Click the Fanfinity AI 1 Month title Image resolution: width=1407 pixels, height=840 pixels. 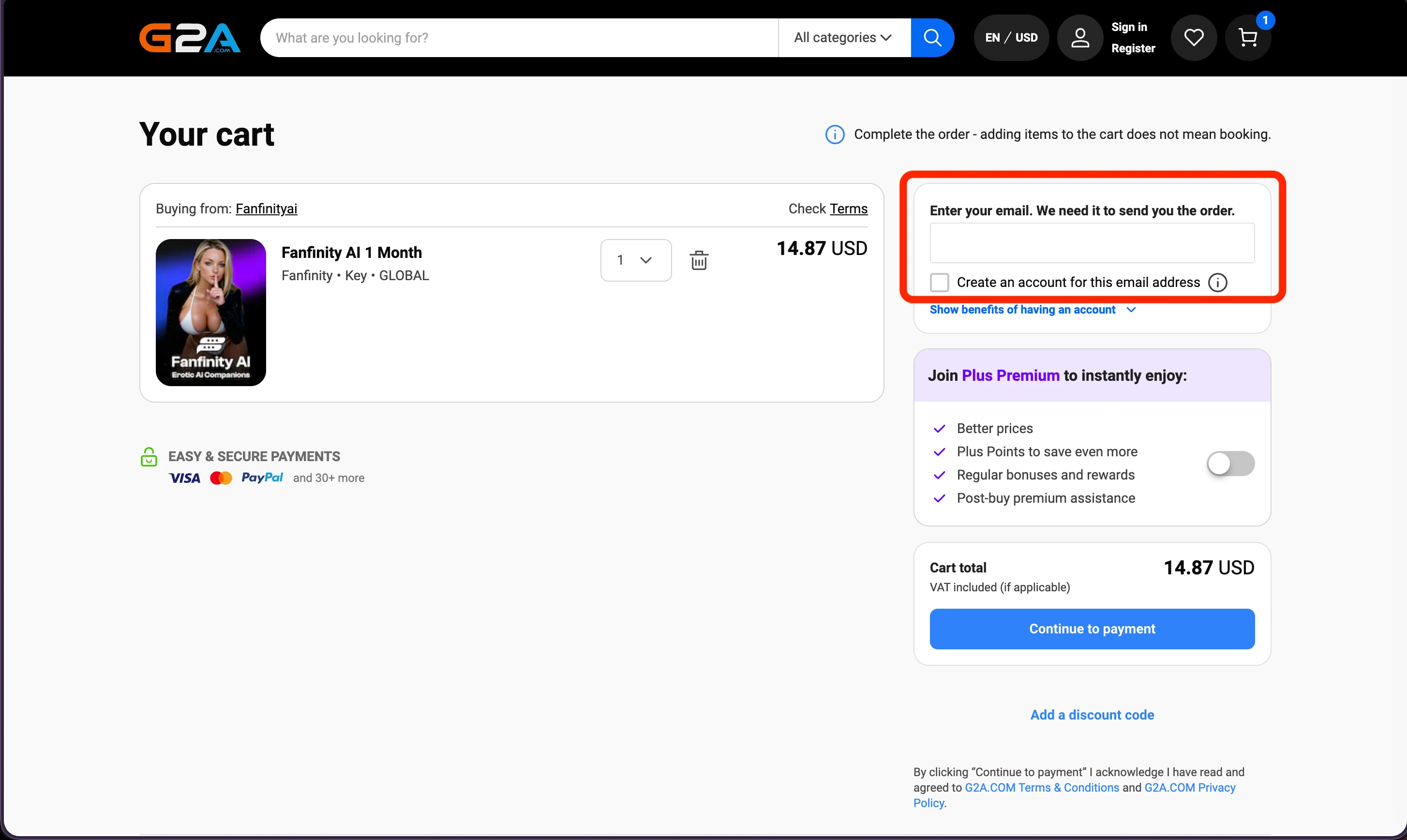(x=351, y=253)
